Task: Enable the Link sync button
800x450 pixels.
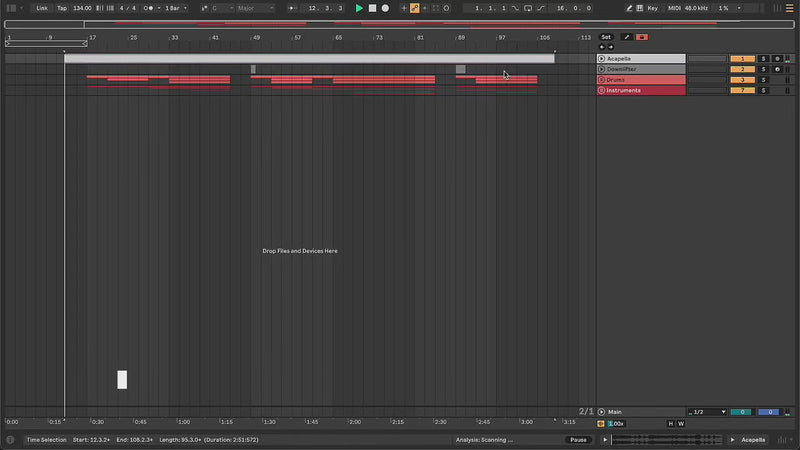Action: coord(42,8)
